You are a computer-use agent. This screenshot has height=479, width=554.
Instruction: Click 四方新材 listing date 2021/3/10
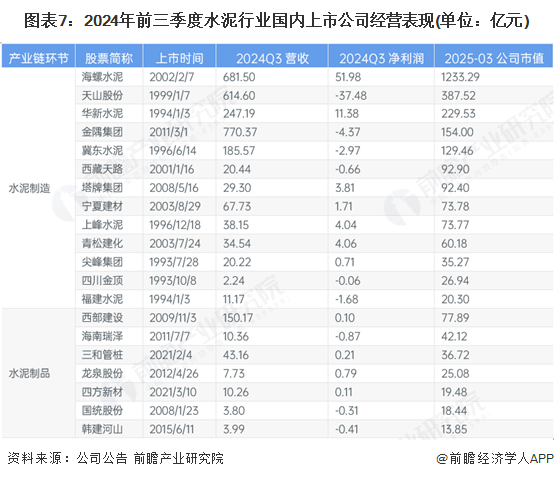173,392
